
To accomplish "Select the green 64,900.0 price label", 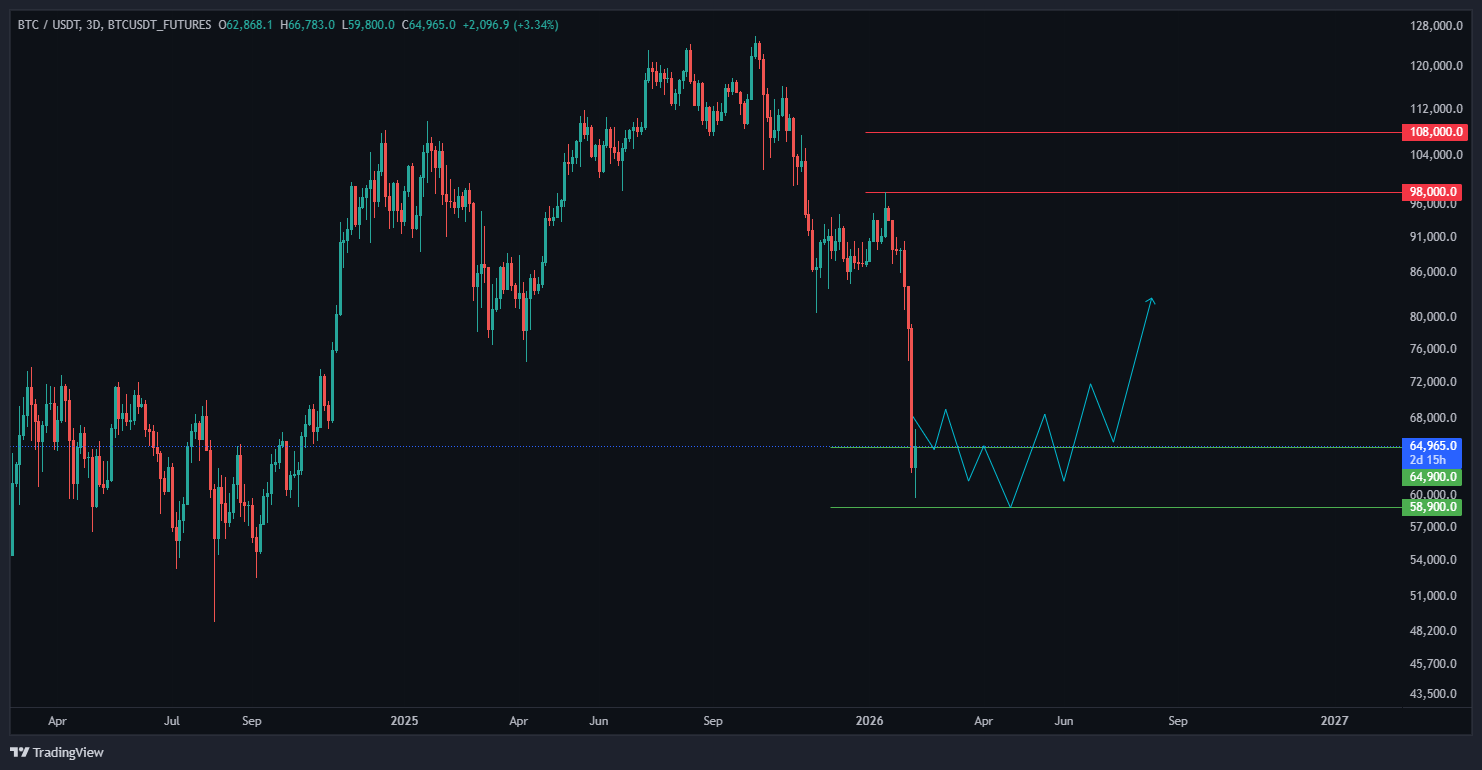I will click(x=1435, y=477).
